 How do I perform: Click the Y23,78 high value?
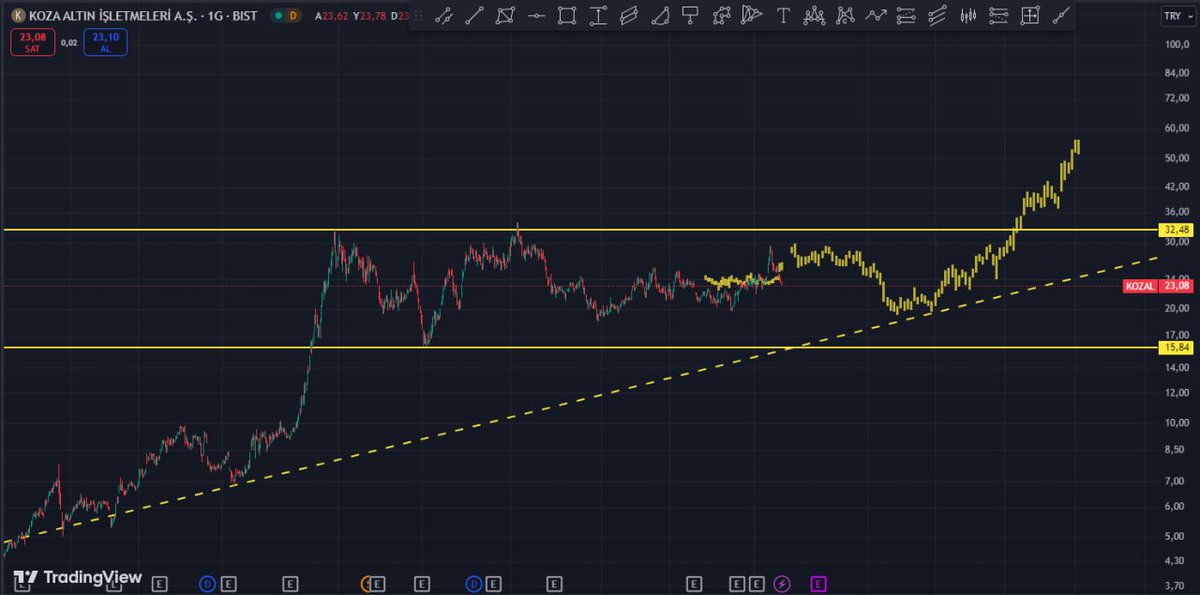(x=370, y=16)
